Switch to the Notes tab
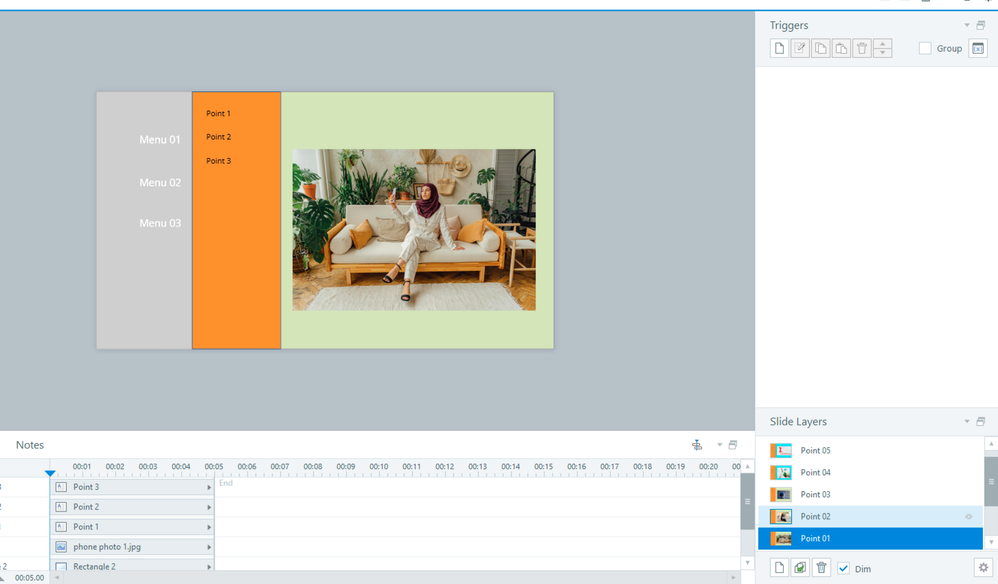 (x=30, y=445)
